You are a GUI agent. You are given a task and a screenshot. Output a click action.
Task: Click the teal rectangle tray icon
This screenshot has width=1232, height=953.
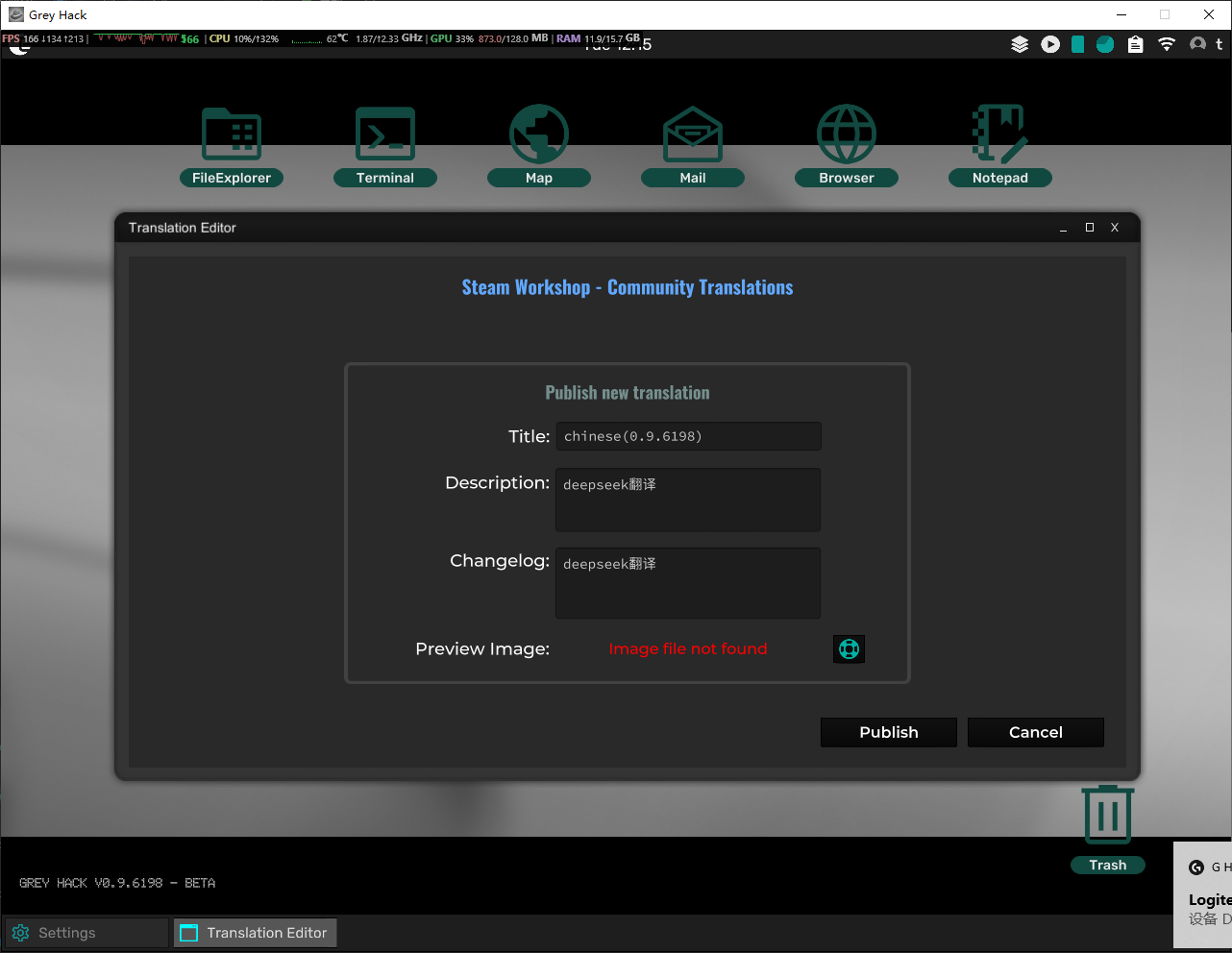1078,44
